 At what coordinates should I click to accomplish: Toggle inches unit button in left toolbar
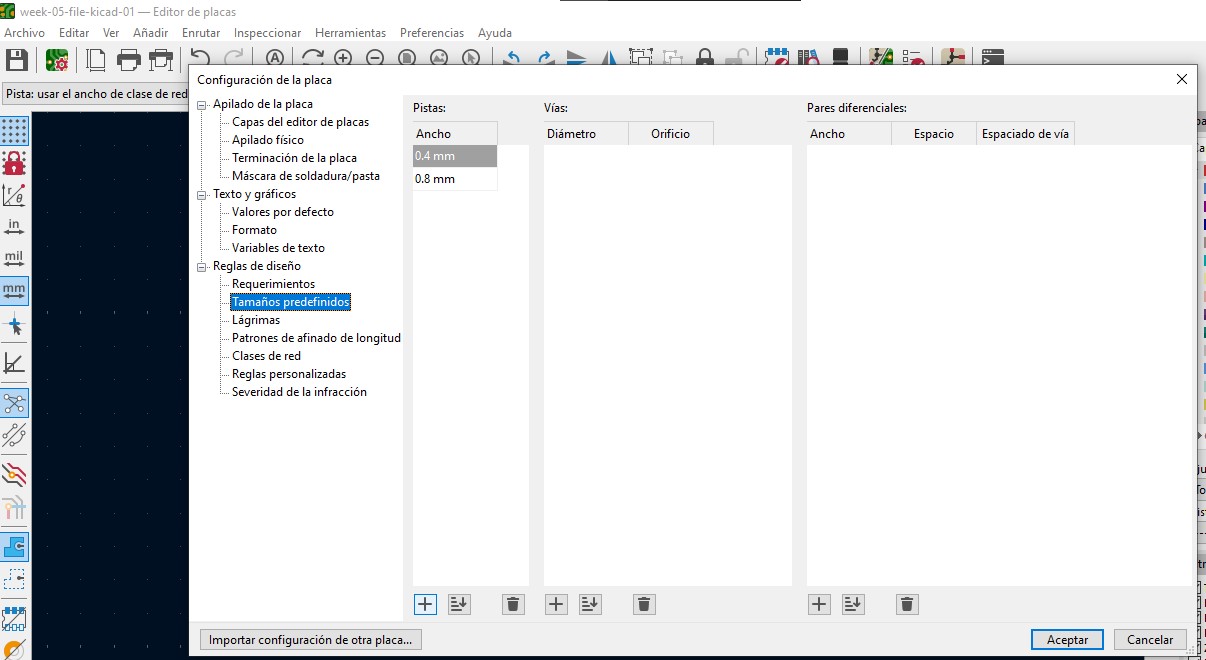pyautogui.click(x=14, y=226)
